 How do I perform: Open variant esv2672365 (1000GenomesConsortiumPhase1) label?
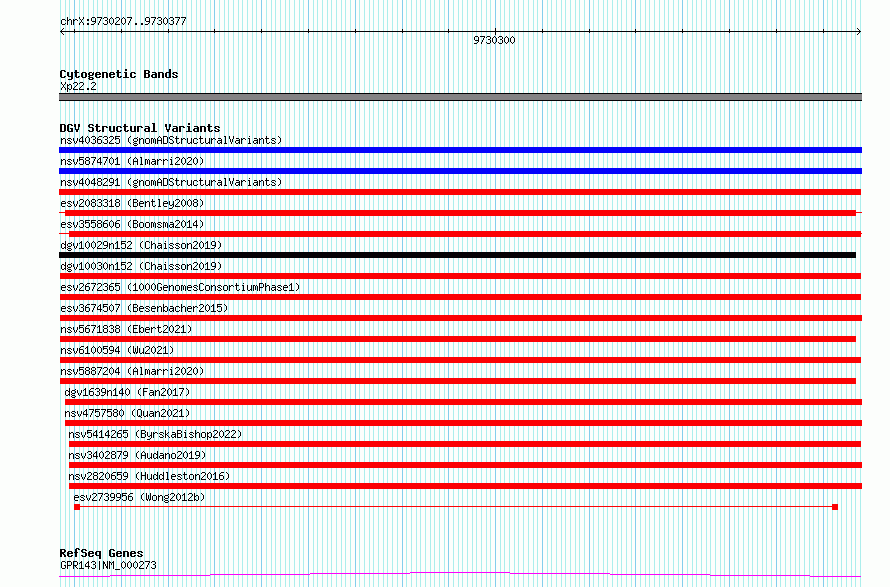click(180, 287)
